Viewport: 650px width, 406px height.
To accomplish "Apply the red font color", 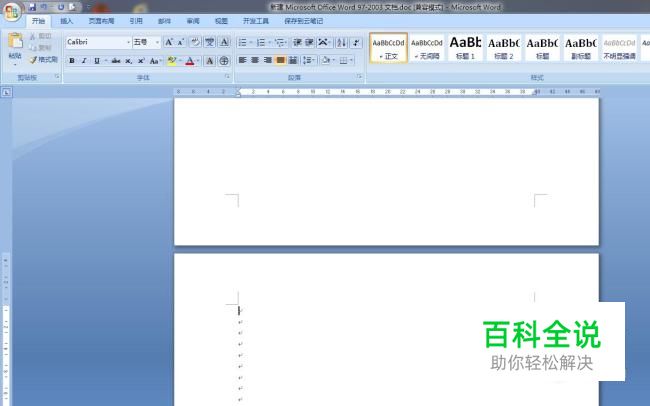I will tap(190, 61).
